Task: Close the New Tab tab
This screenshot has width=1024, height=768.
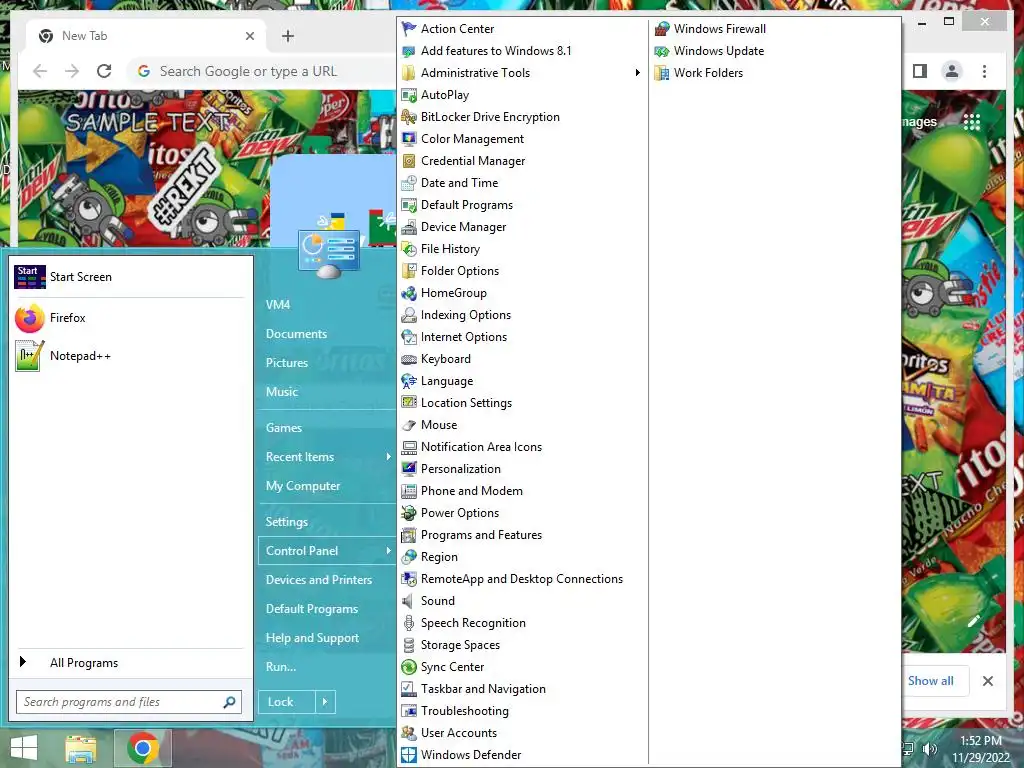Action: (249, 36)
